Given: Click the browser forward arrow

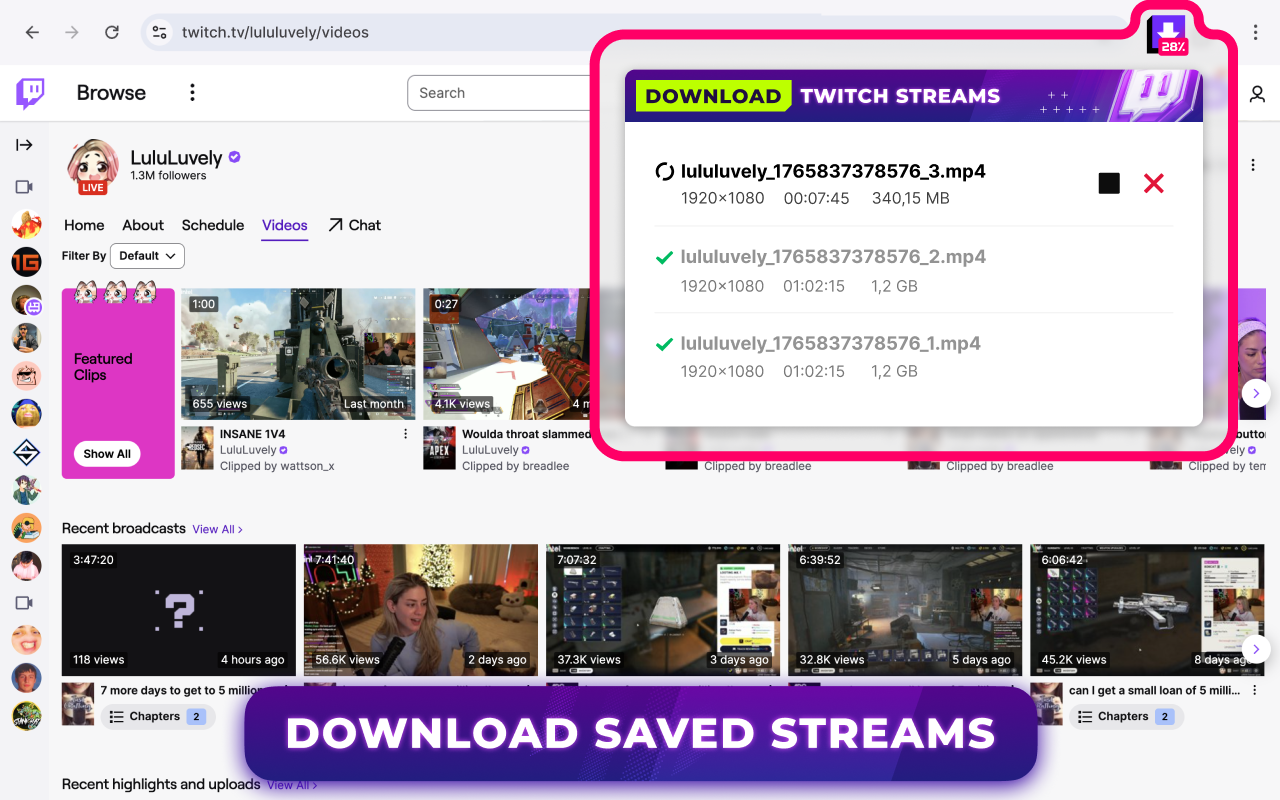Looking at the screenshot, I should (x=72, y=32).
